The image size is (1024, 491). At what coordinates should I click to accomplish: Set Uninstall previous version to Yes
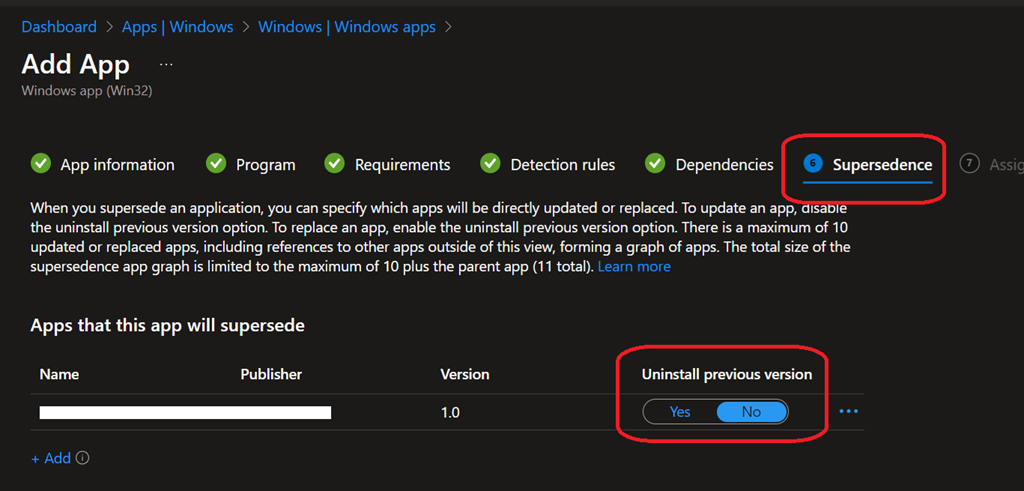coord(680,411)
